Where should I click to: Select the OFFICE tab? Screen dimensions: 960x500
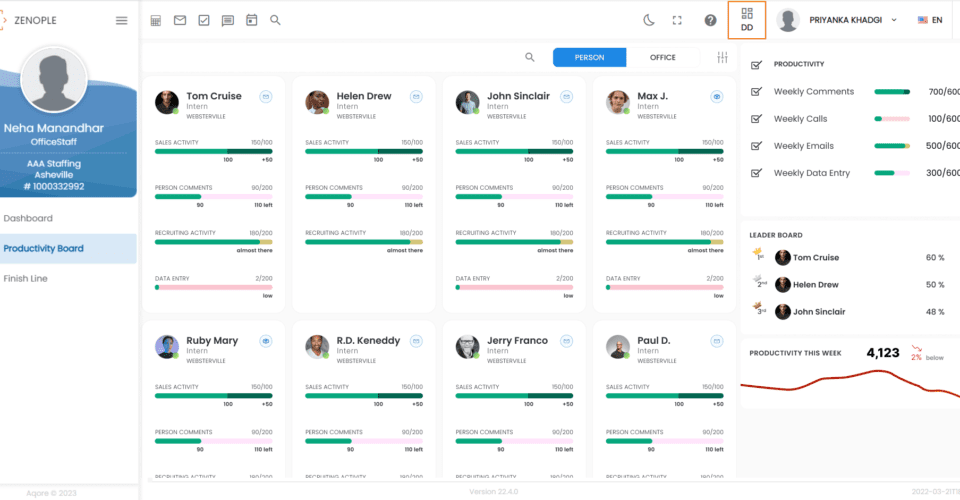pyautogui.click(x=662, y=57)
